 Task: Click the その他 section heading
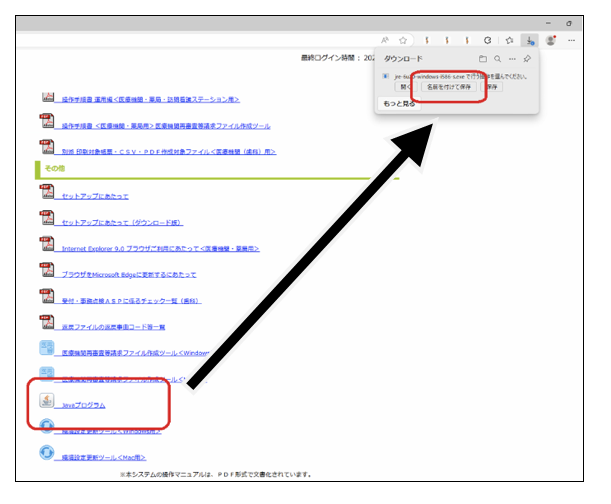(55, 168)
